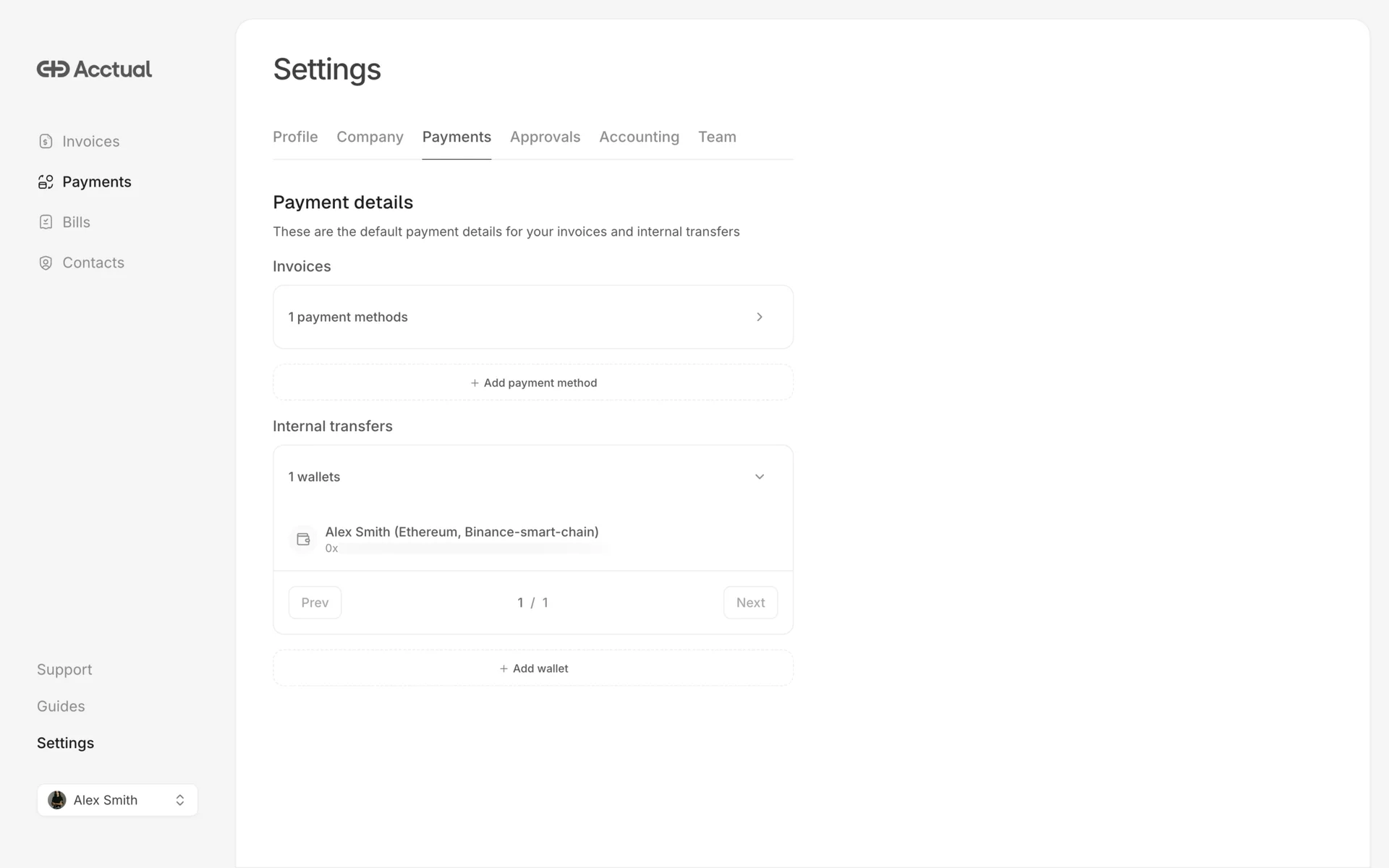
Task: Select the Team tab
Action: (x=717, y=137)
